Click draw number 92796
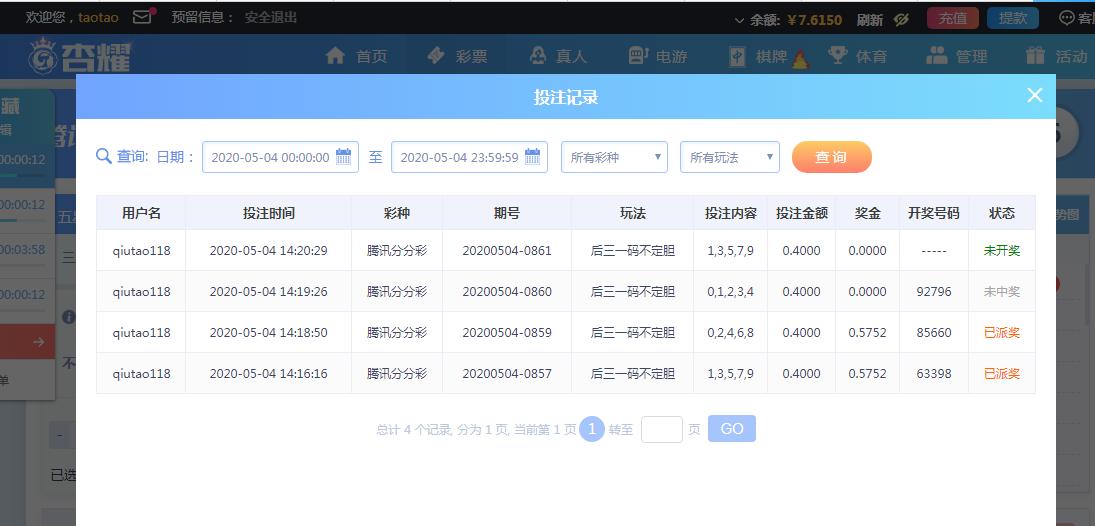Screen dimensions: 1095x526 pyautogui.click(x=934, y=292)
